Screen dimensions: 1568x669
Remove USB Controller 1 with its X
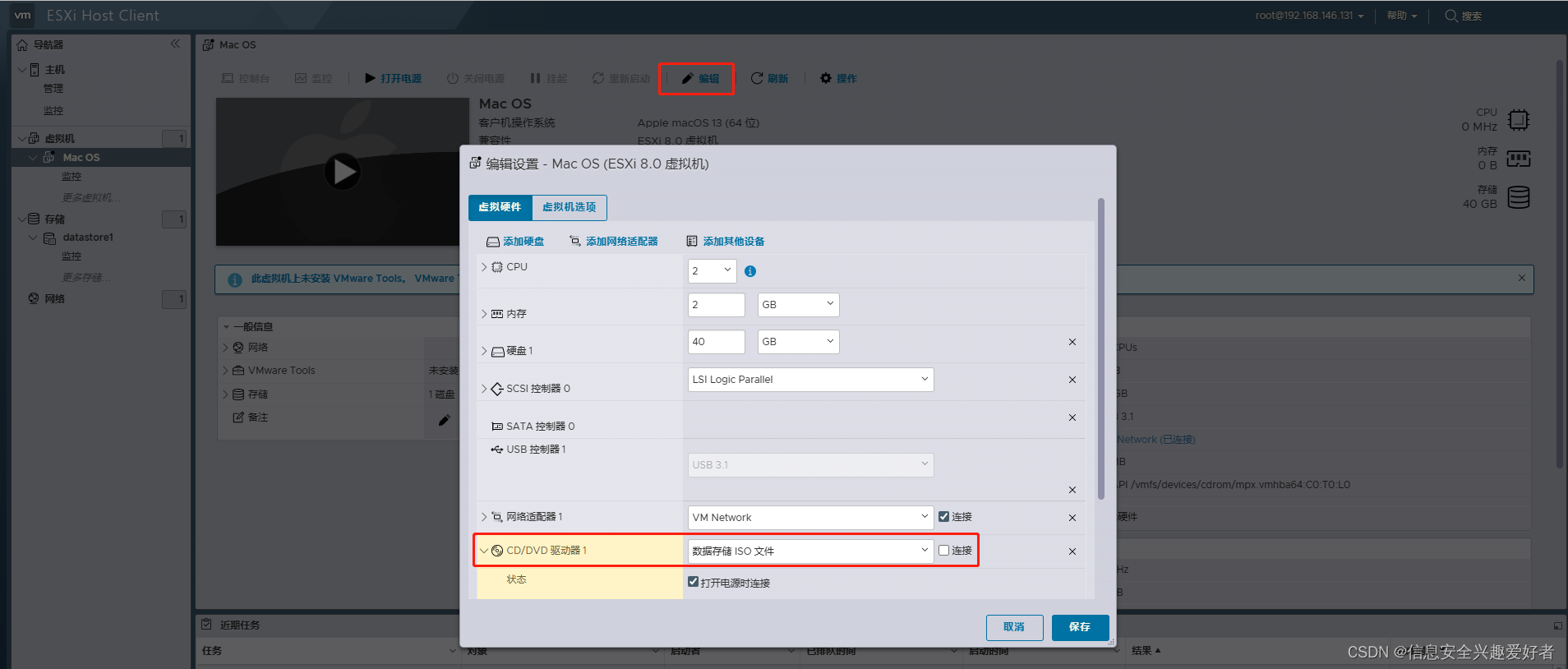pyautogui.click(x=1072, y=490)
